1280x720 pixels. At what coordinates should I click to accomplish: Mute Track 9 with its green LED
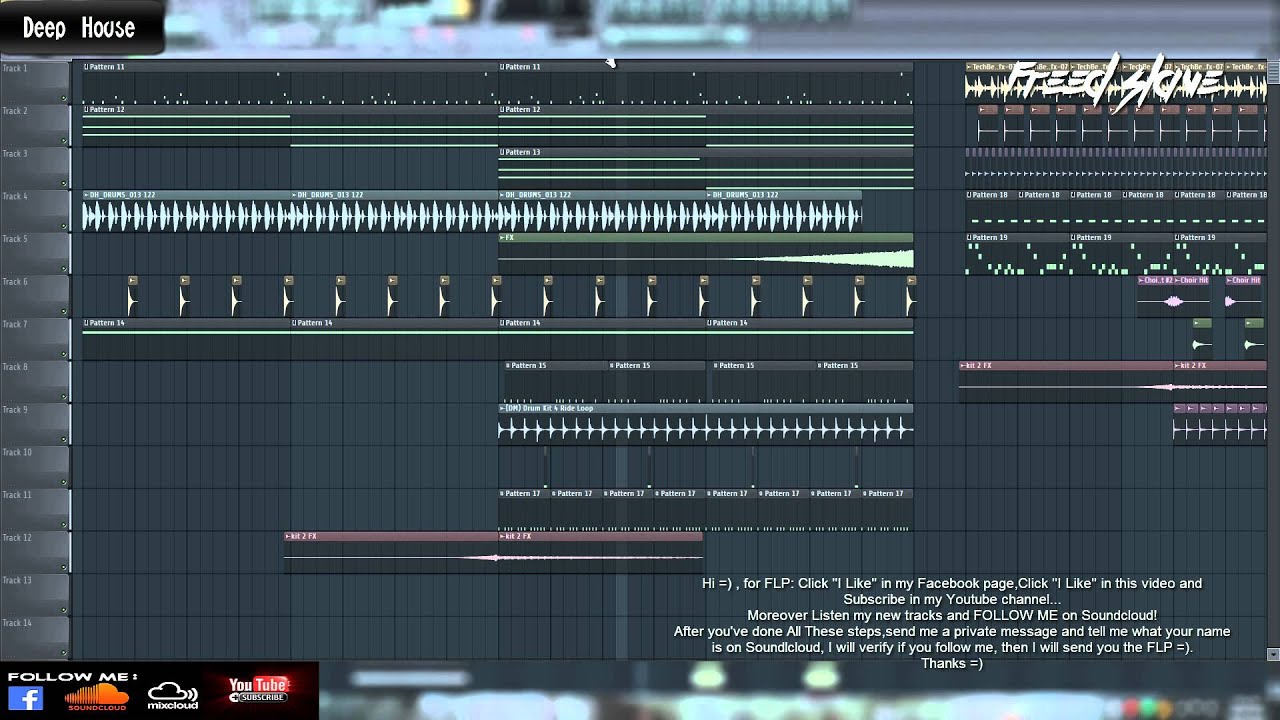64,440
